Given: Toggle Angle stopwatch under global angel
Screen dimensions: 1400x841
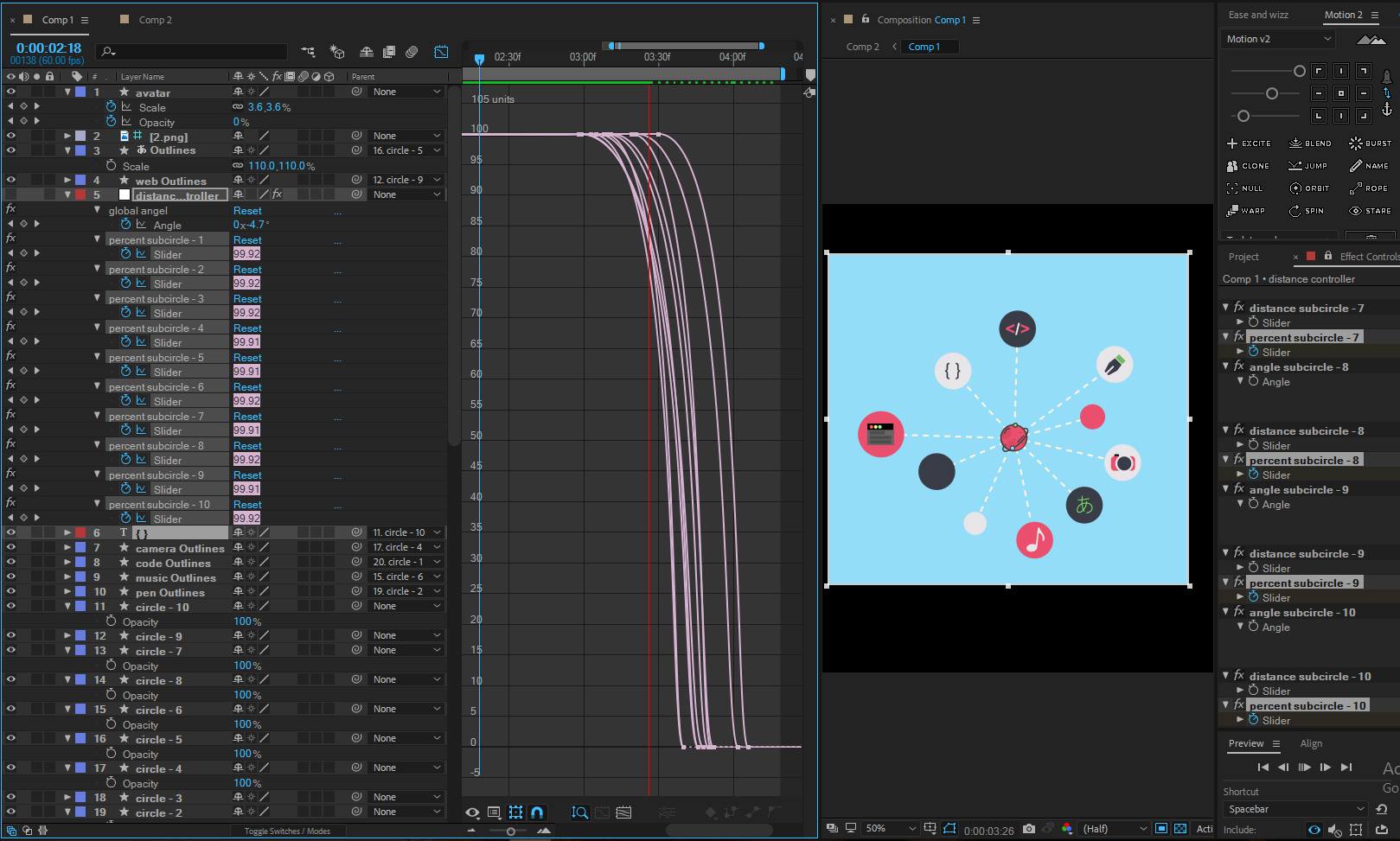Looking at the screenshot, I should tap(125, 224).
